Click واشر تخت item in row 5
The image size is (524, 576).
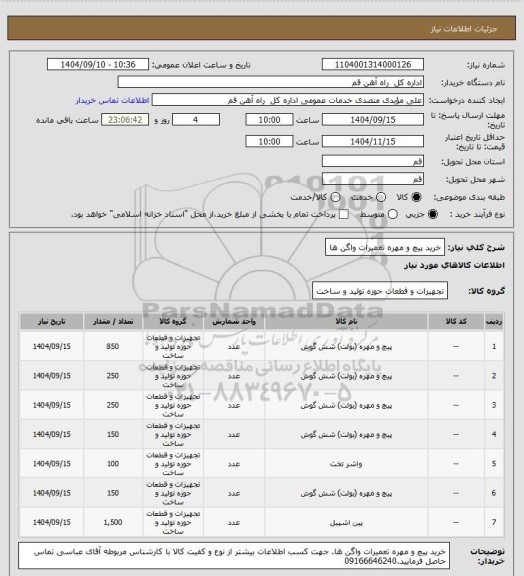coord(346,464)
